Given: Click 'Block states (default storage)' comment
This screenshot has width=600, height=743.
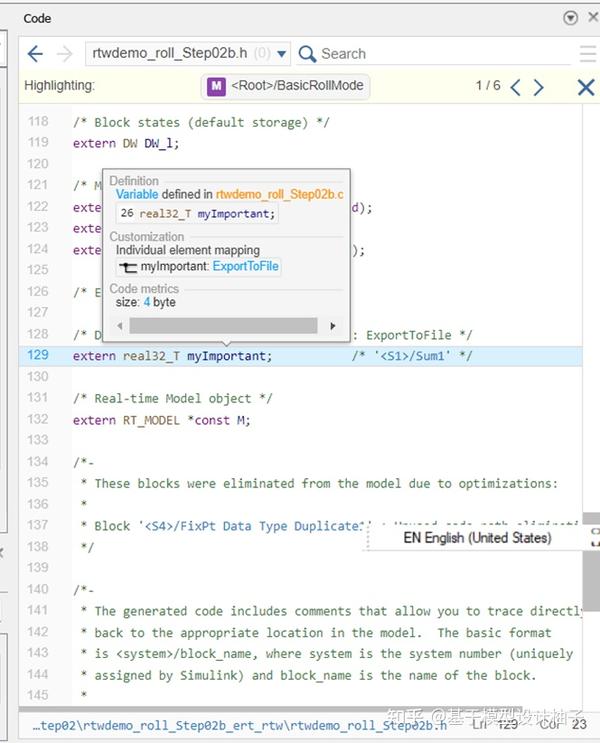Looking at the screenshot, I should (201, 123).
